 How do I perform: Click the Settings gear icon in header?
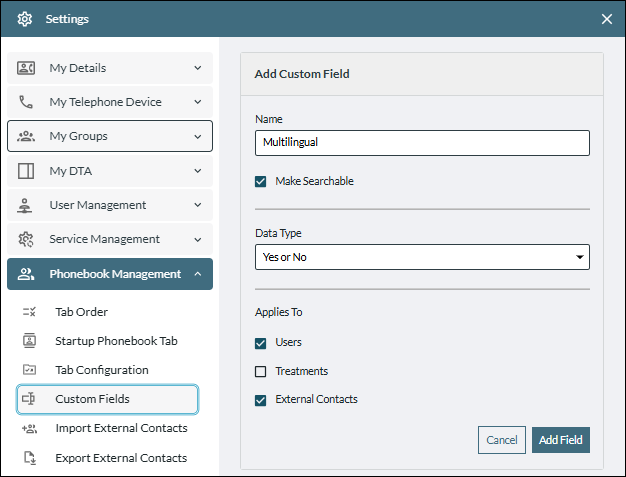pos(25,19)
